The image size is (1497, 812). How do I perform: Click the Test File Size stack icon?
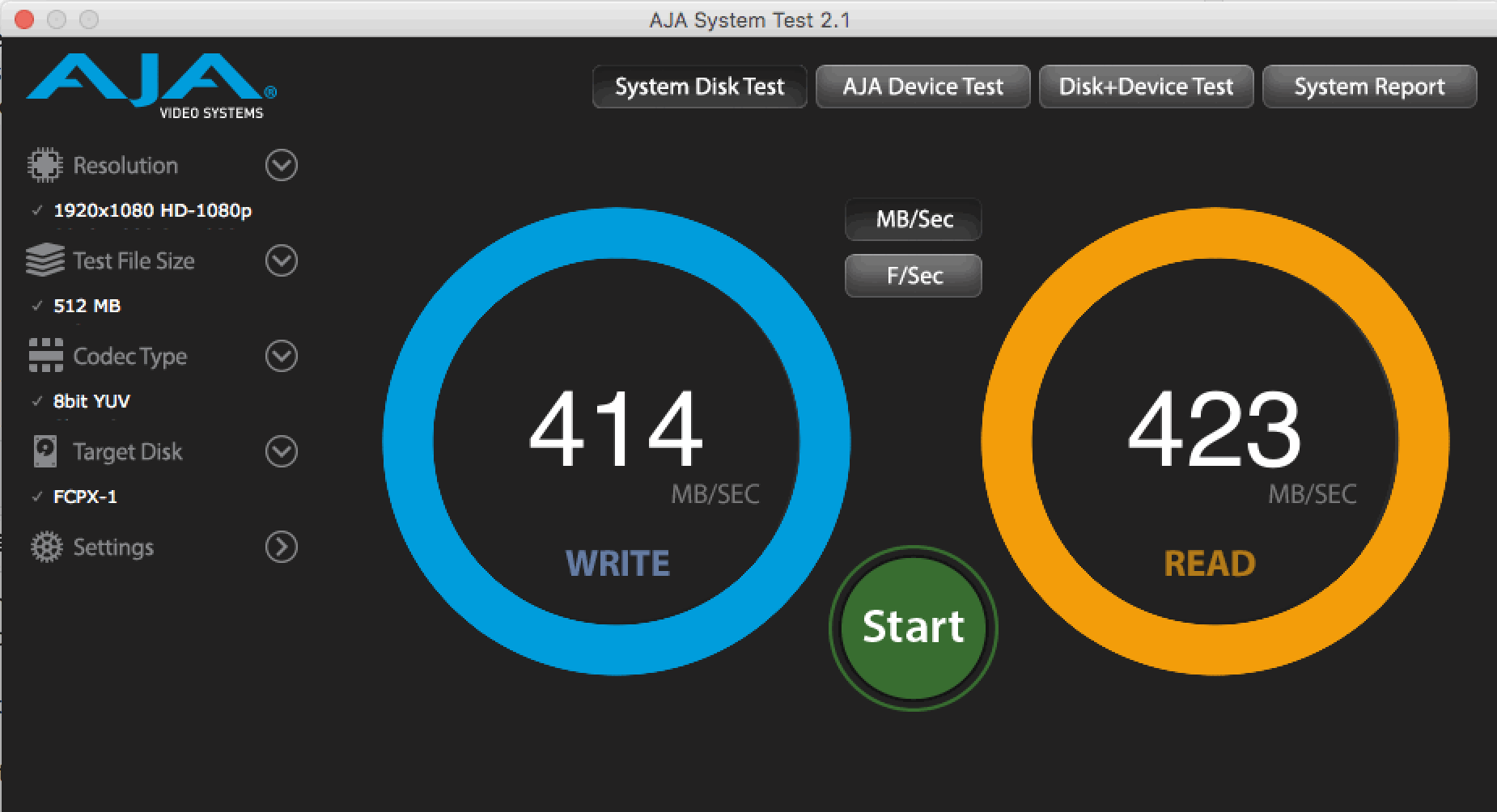coord(45,260)
